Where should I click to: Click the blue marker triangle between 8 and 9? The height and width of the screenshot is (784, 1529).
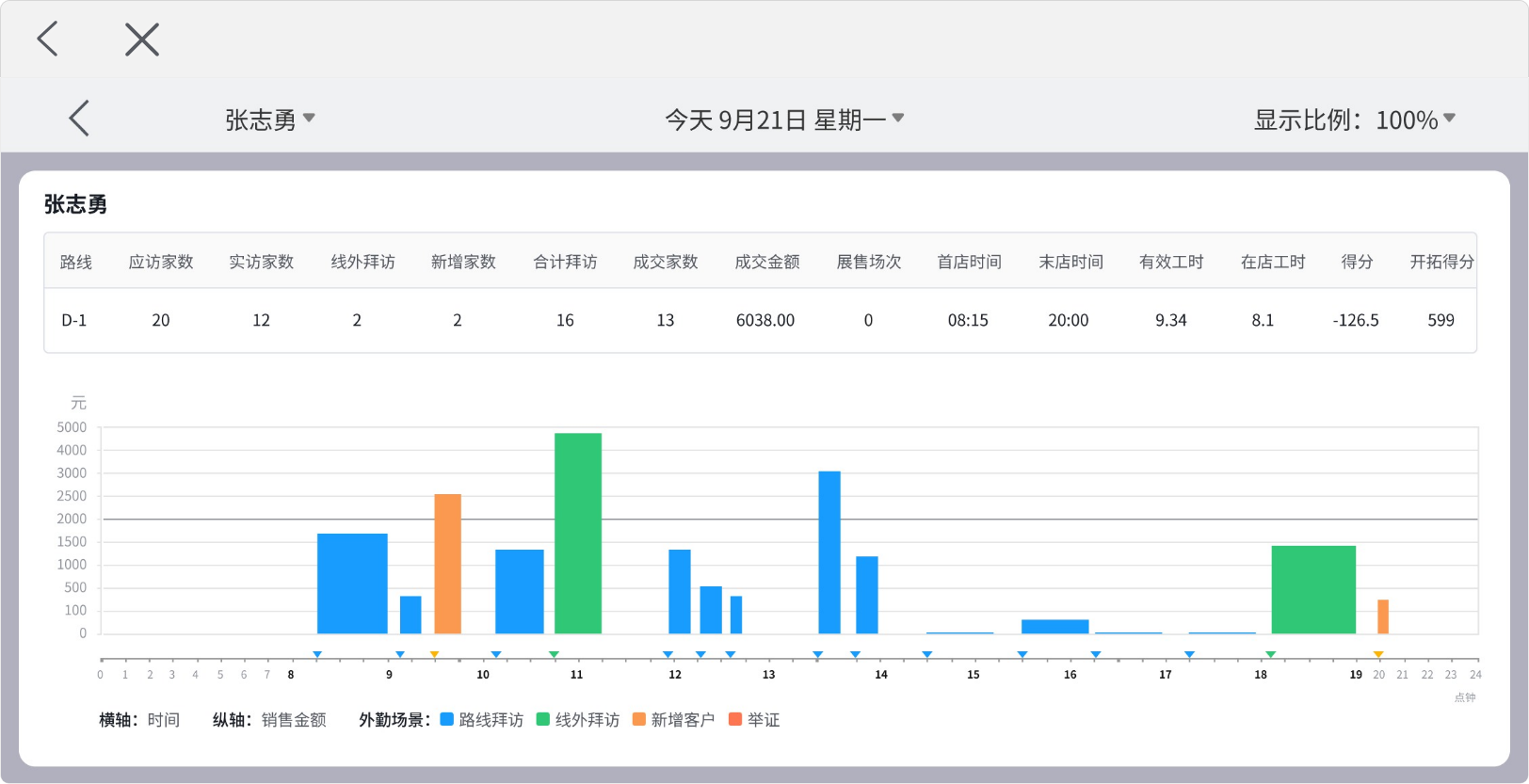point(317,654)
